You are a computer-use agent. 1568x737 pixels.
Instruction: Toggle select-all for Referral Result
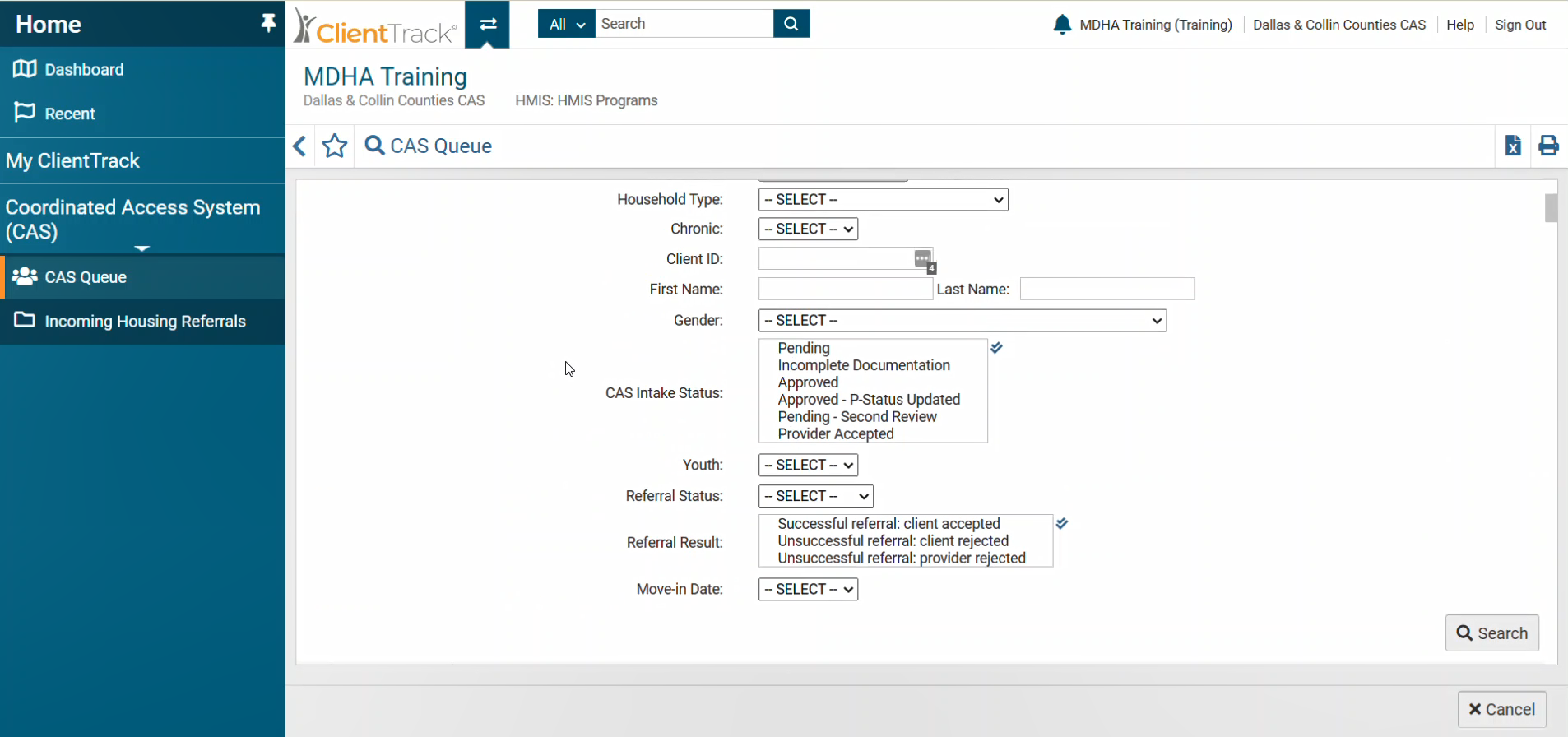(x=1062, y=523)
